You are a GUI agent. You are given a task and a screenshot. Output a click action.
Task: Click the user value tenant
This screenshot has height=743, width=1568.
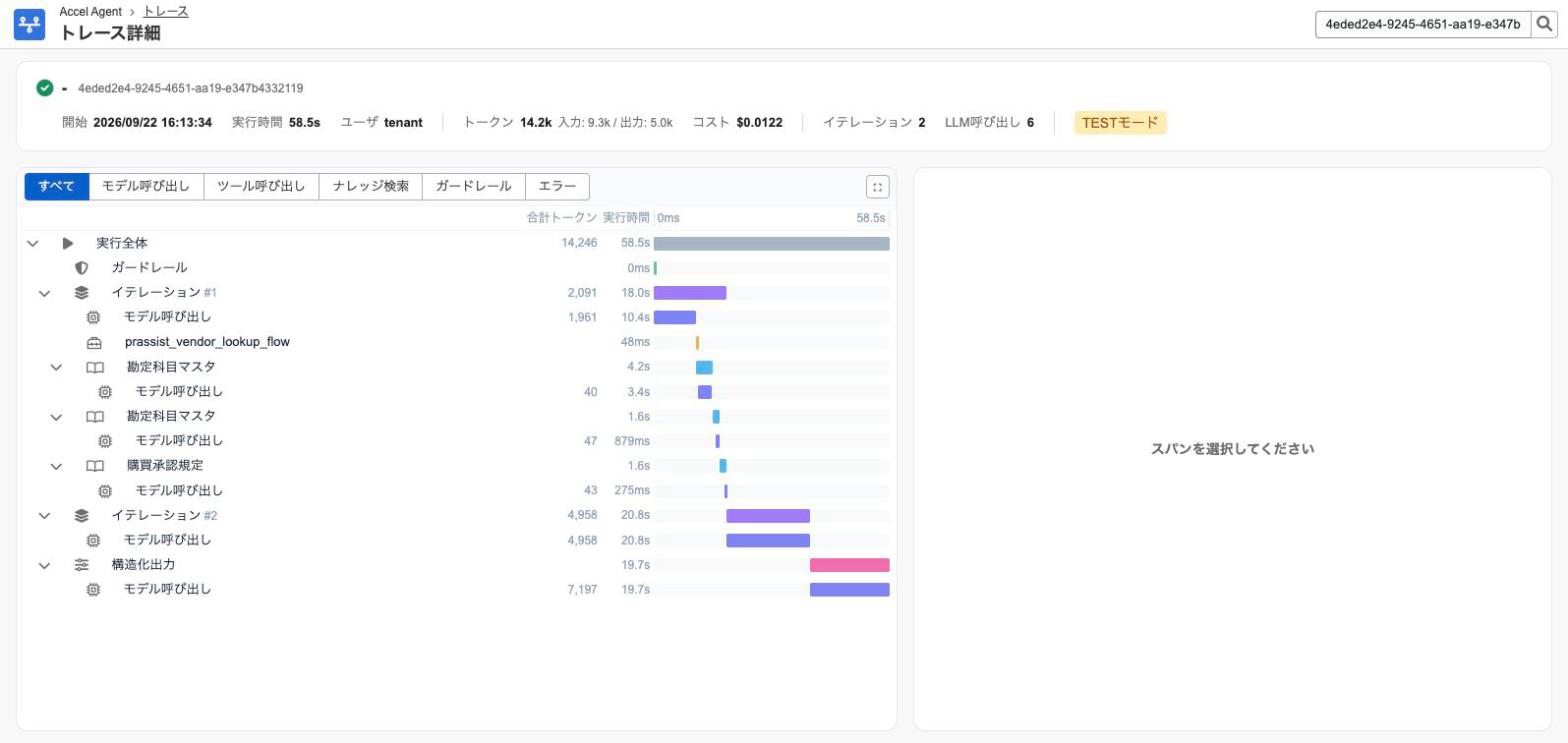click(x=403, y=123)
